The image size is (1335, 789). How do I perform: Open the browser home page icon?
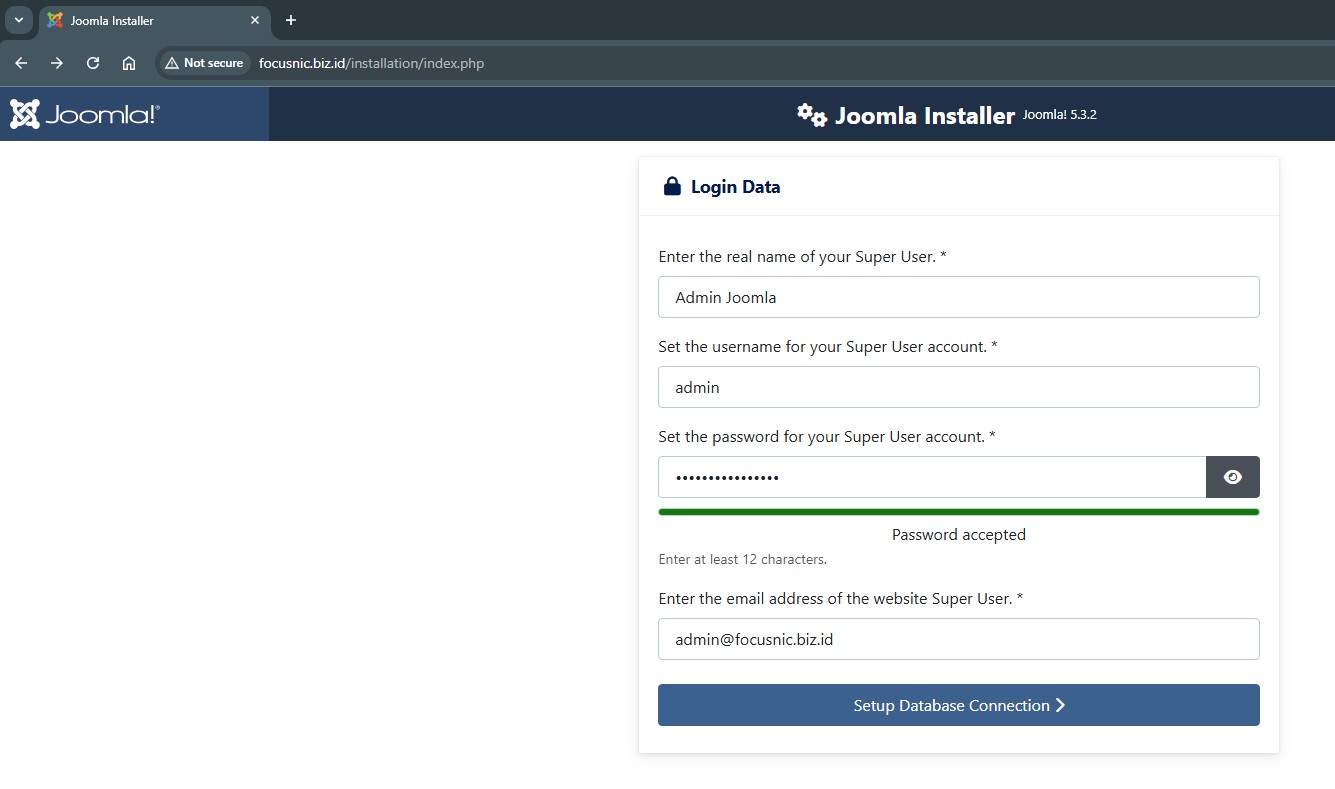tap(129, 63)
